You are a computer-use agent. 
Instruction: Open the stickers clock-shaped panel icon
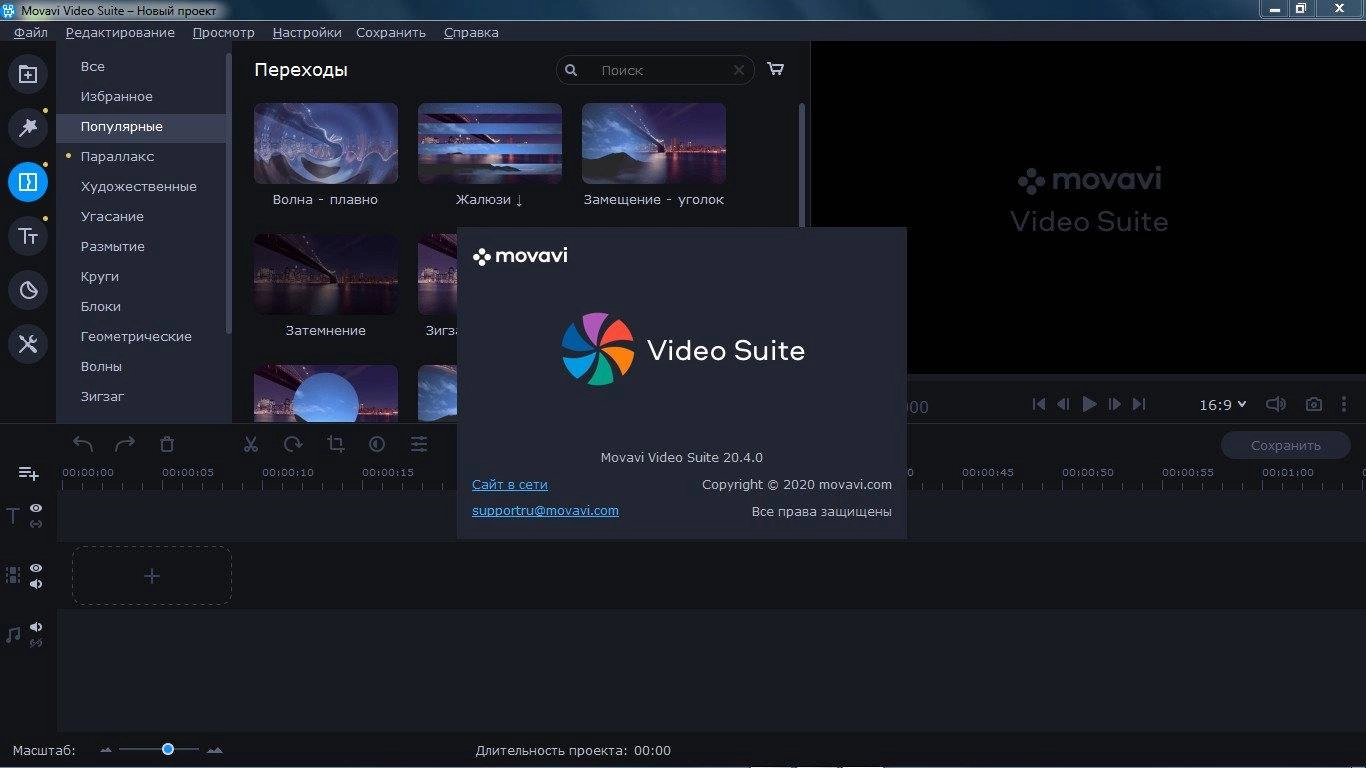[x=28, y=290]
